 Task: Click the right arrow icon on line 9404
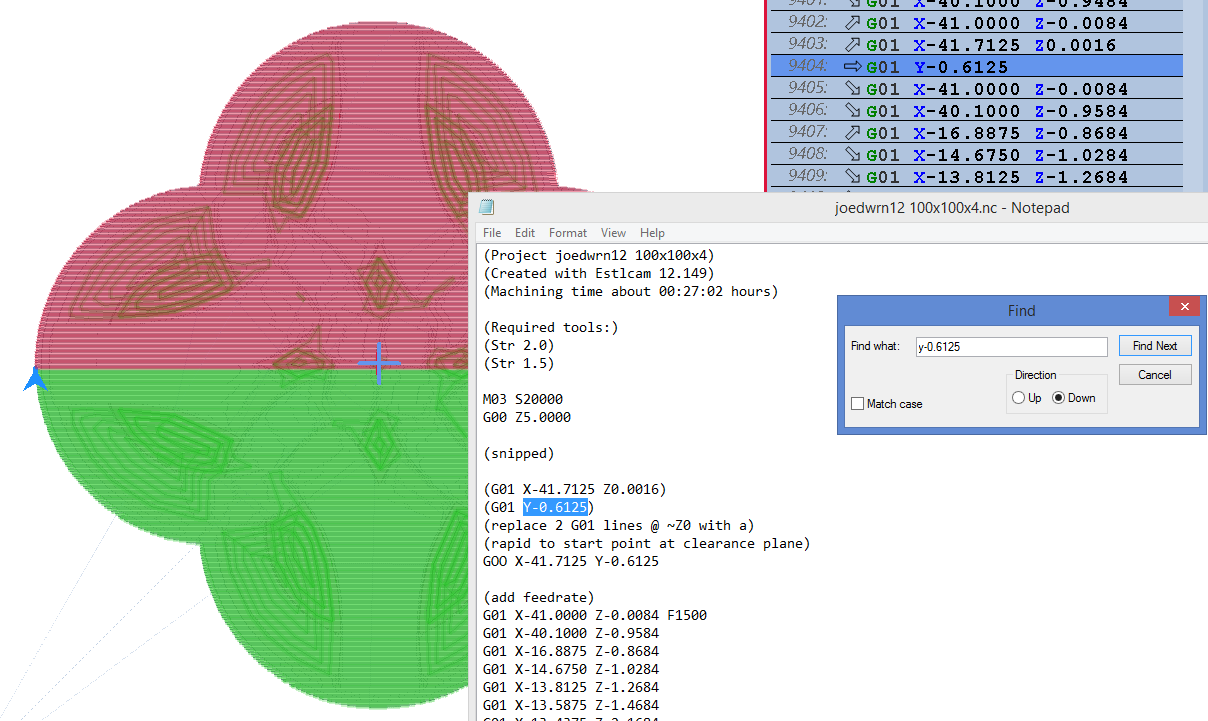[853, 67]
